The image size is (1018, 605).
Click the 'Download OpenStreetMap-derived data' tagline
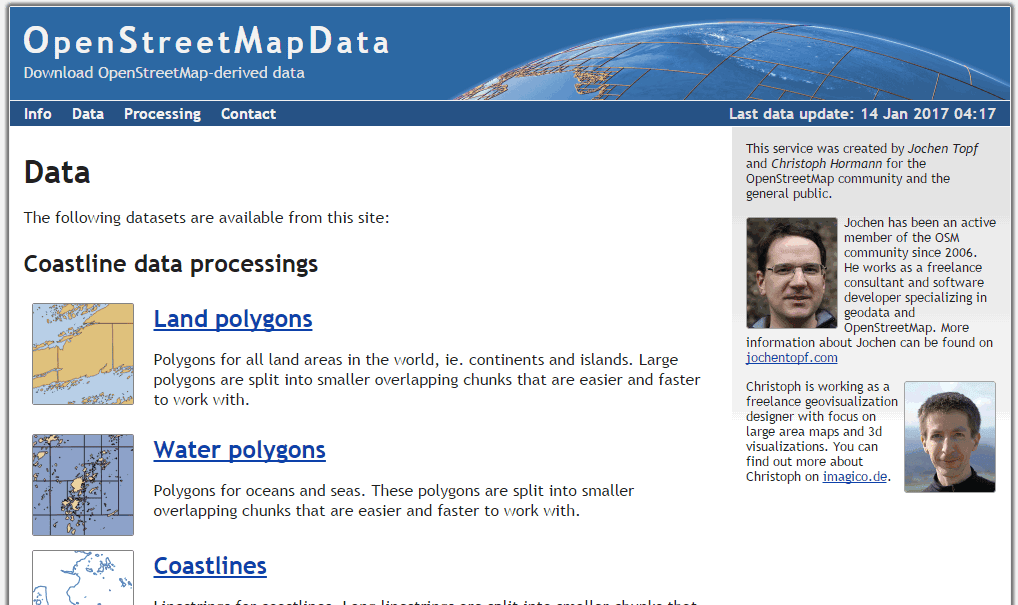click(164, 73)
